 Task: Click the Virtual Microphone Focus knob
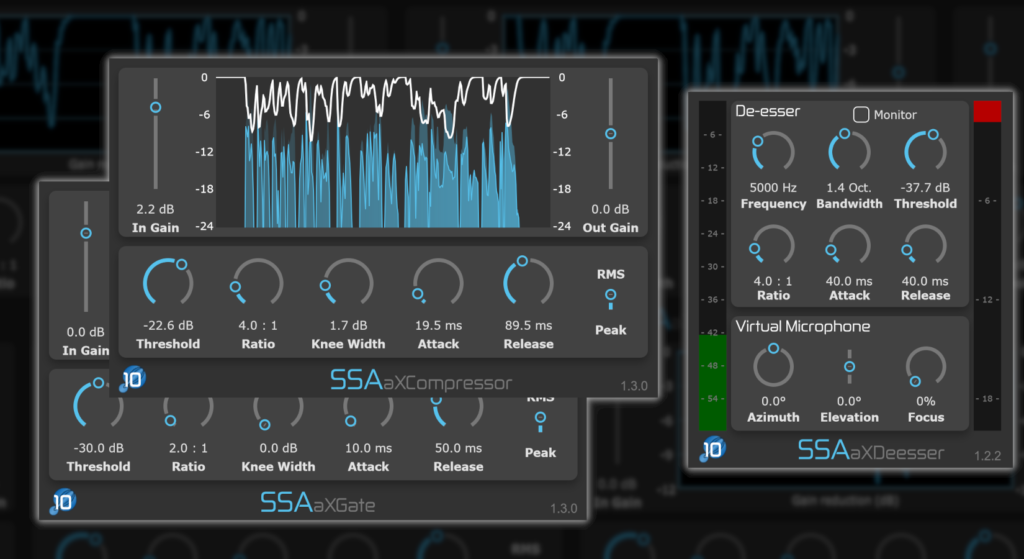click(x=925, y=366)
